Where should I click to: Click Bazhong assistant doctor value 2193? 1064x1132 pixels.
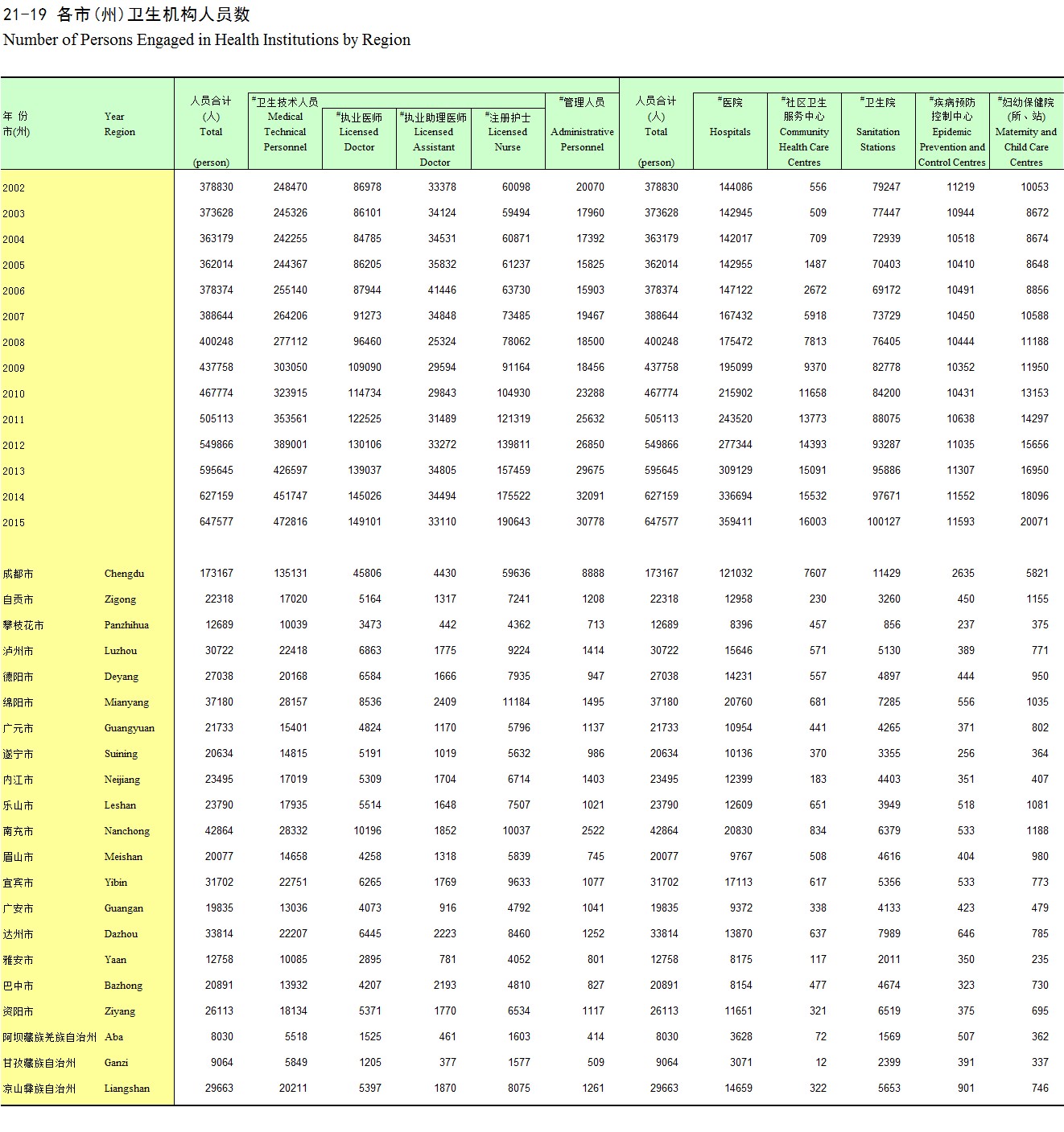coord(445,986)
